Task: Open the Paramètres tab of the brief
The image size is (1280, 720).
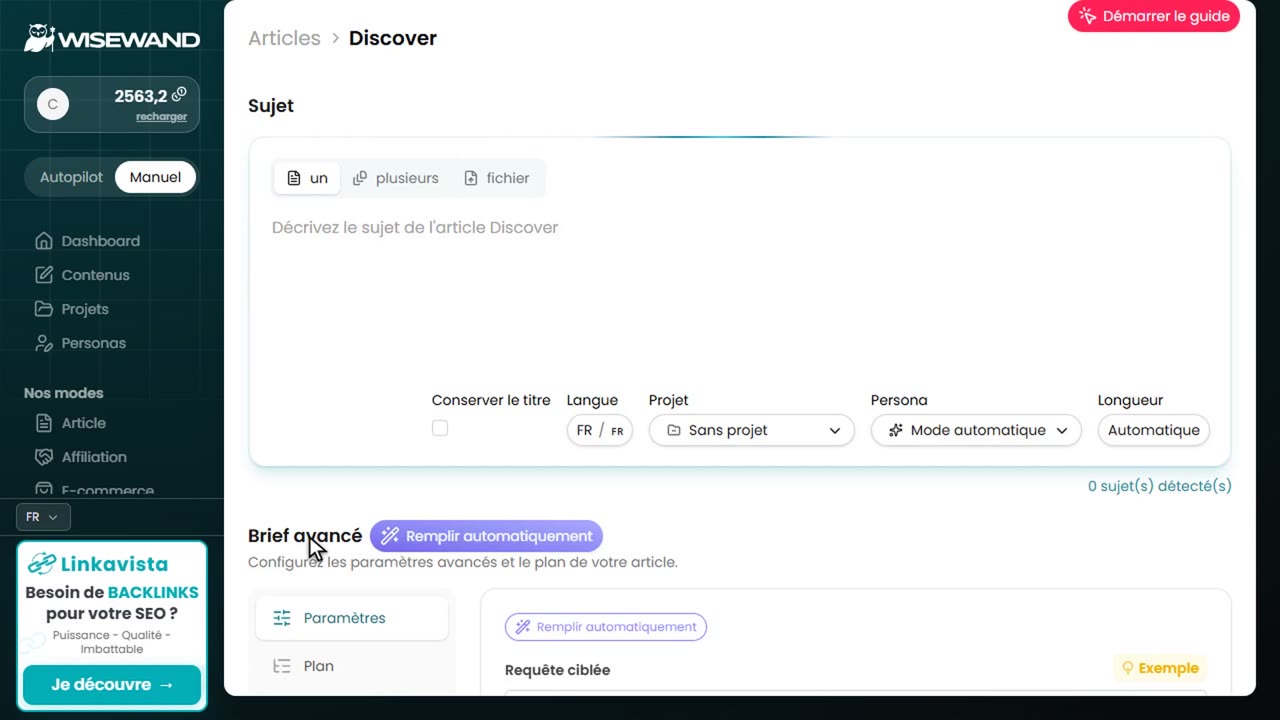Action: click(352, 618)
